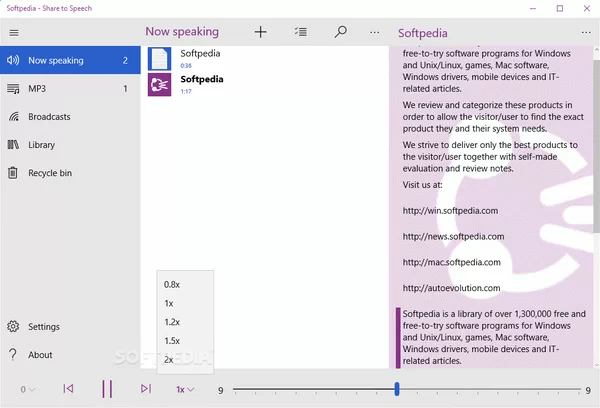Click the http://autoevolution.com line
Viewport: 600px width, 408px height.
pyautogui.click(x=452, y=288)
